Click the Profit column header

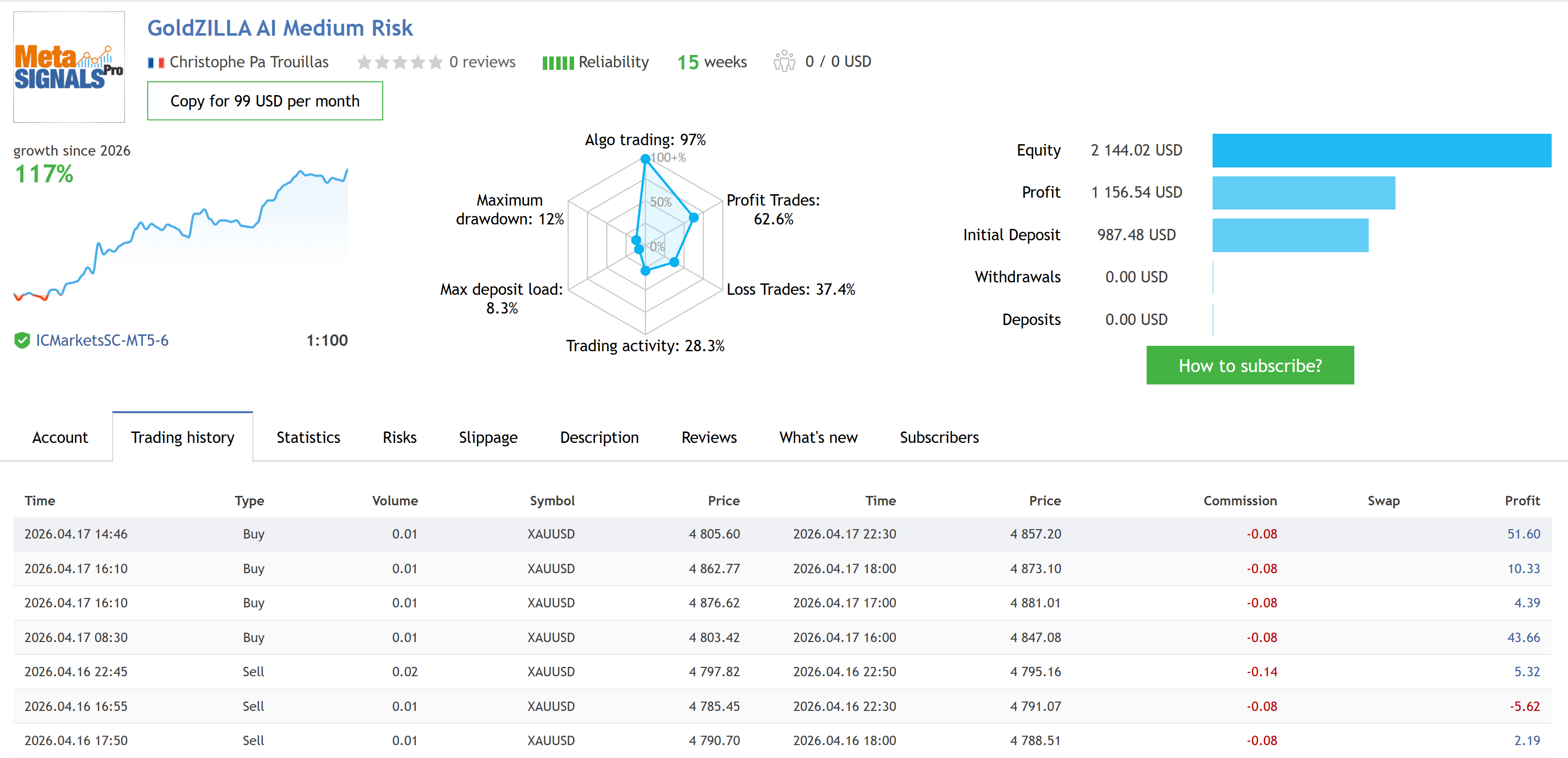click(1522, 501)
